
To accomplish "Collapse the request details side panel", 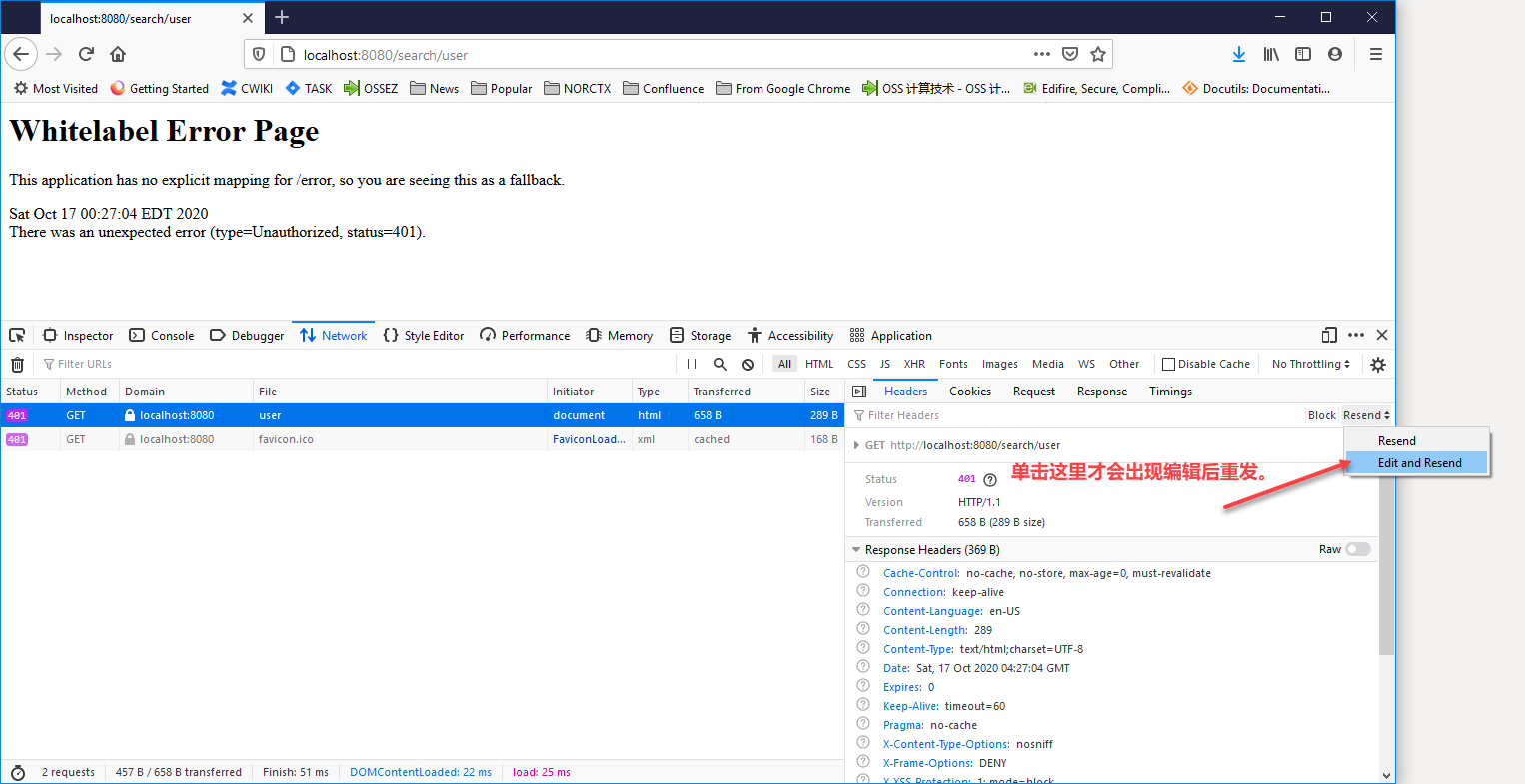I will pos(859,392).
